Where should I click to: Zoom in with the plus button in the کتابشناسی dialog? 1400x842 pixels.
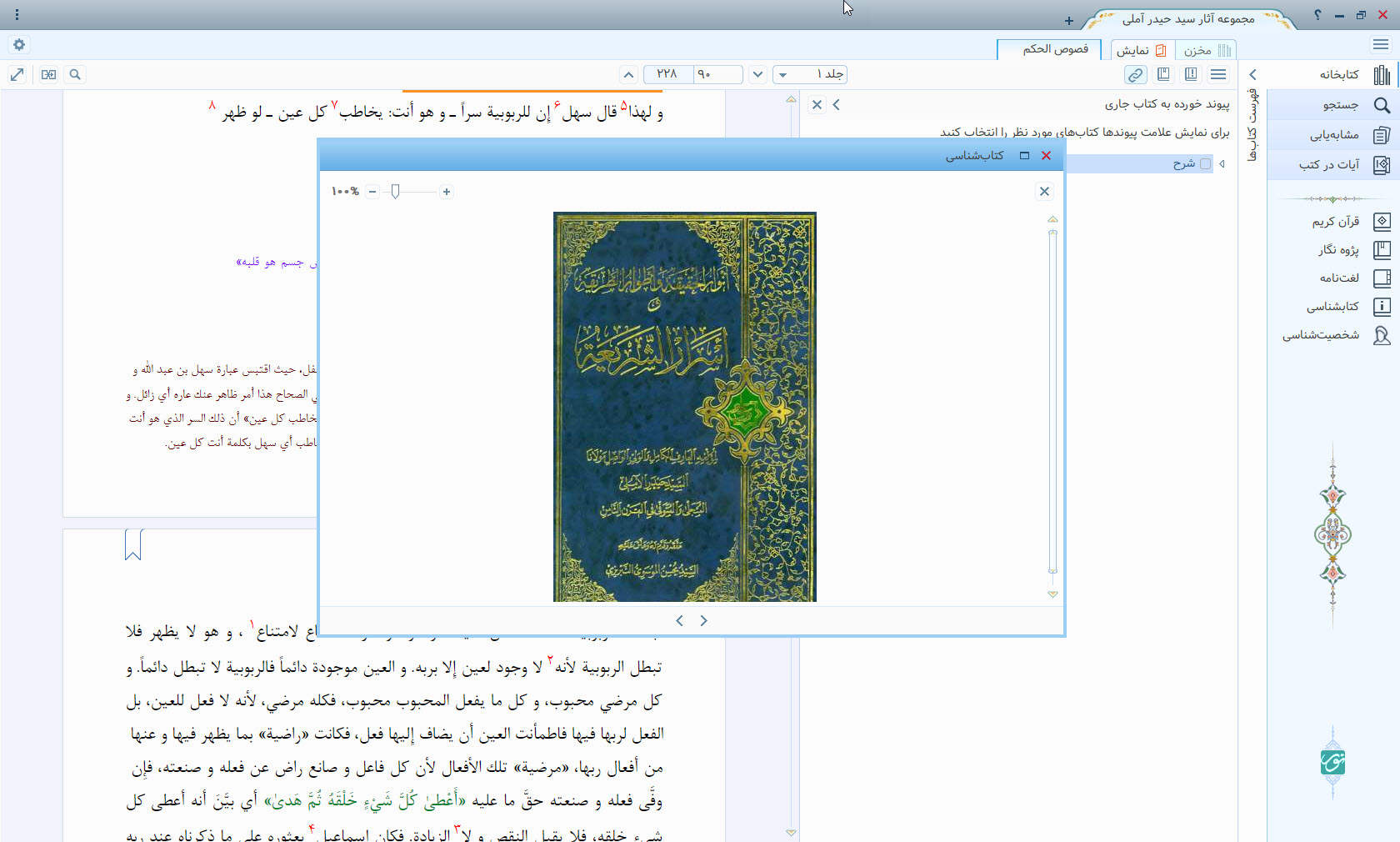tap(447, 192)
